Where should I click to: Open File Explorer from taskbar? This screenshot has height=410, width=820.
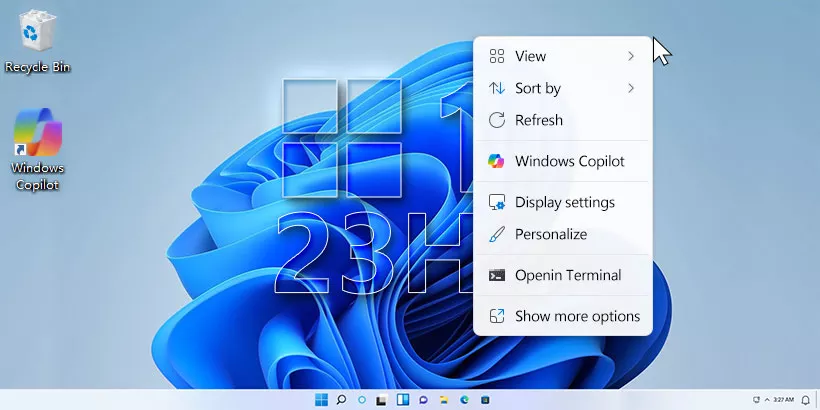click(443, 400)
